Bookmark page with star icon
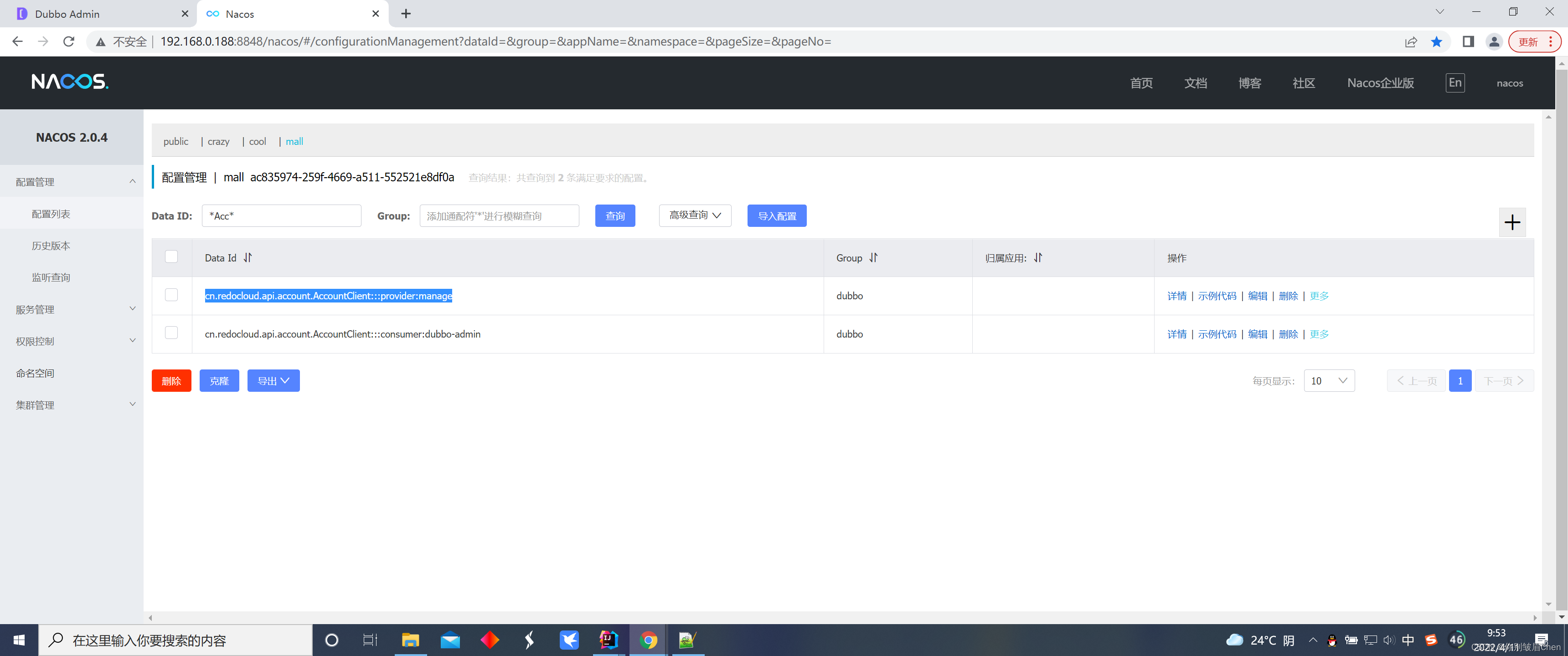 1436,41
